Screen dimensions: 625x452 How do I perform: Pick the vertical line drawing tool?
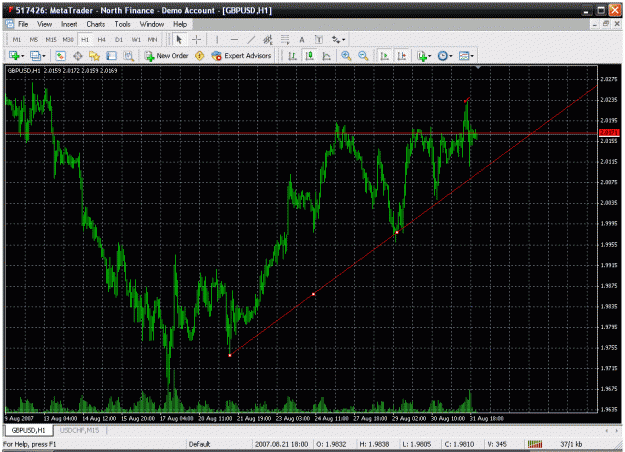217,39
